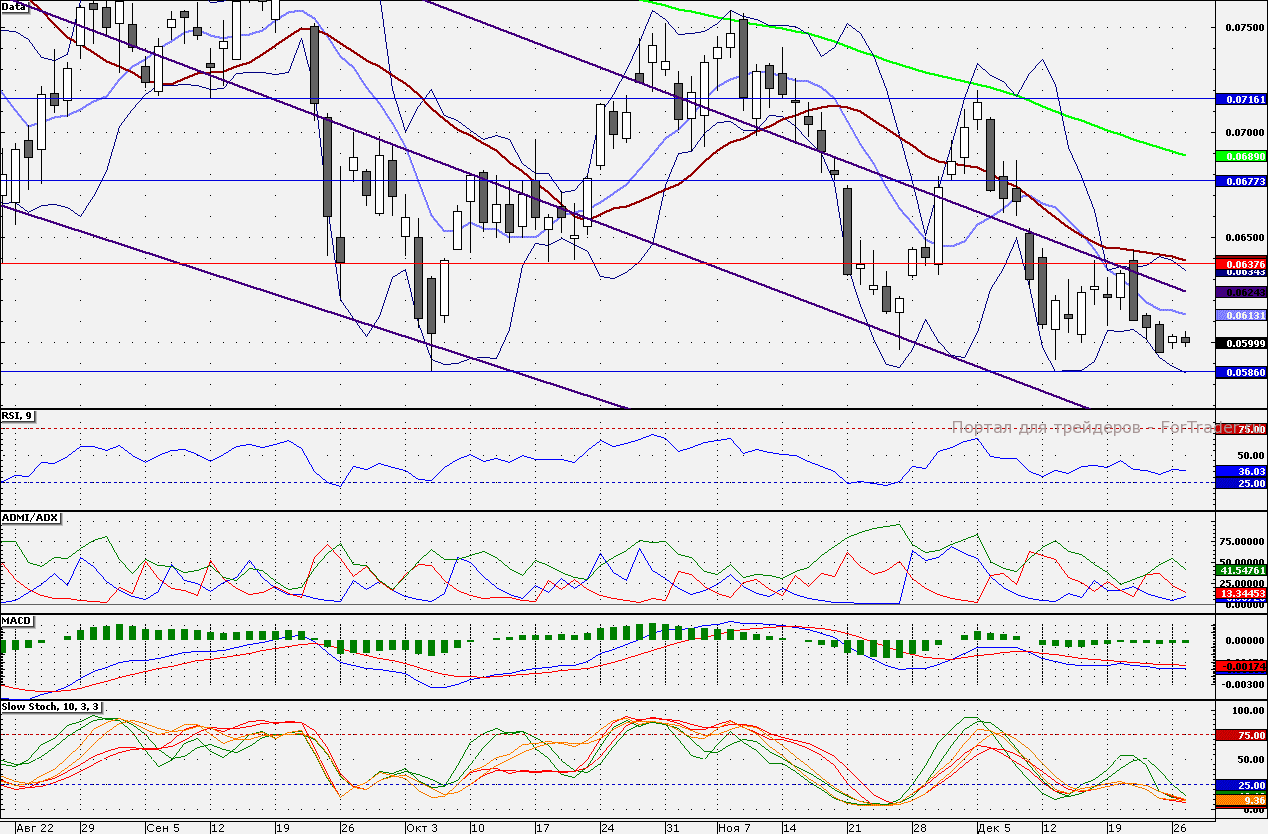Click the 'Авг 22' date on time axis
This screenshot has width=1268, height=834.
tap(32, 828)
